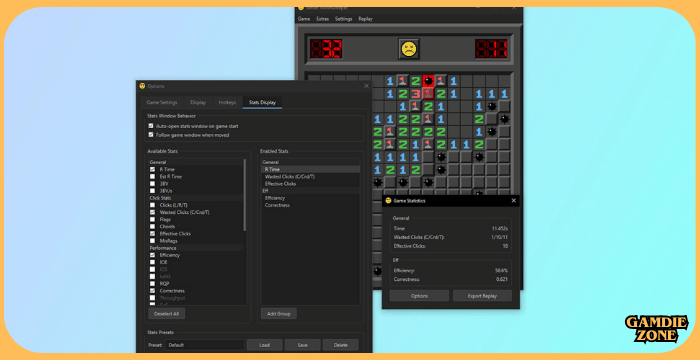The image size is (700, 360).
Task: Uncheck Correctness in Available Stats
Action: pos(153,291)
